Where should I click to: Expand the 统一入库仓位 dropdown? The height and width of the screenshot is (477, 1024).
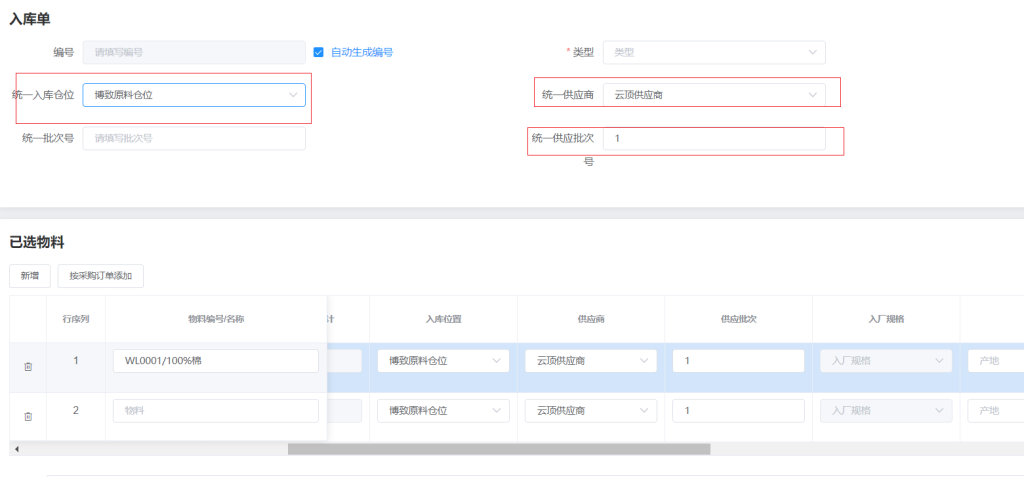pos(194,95)
